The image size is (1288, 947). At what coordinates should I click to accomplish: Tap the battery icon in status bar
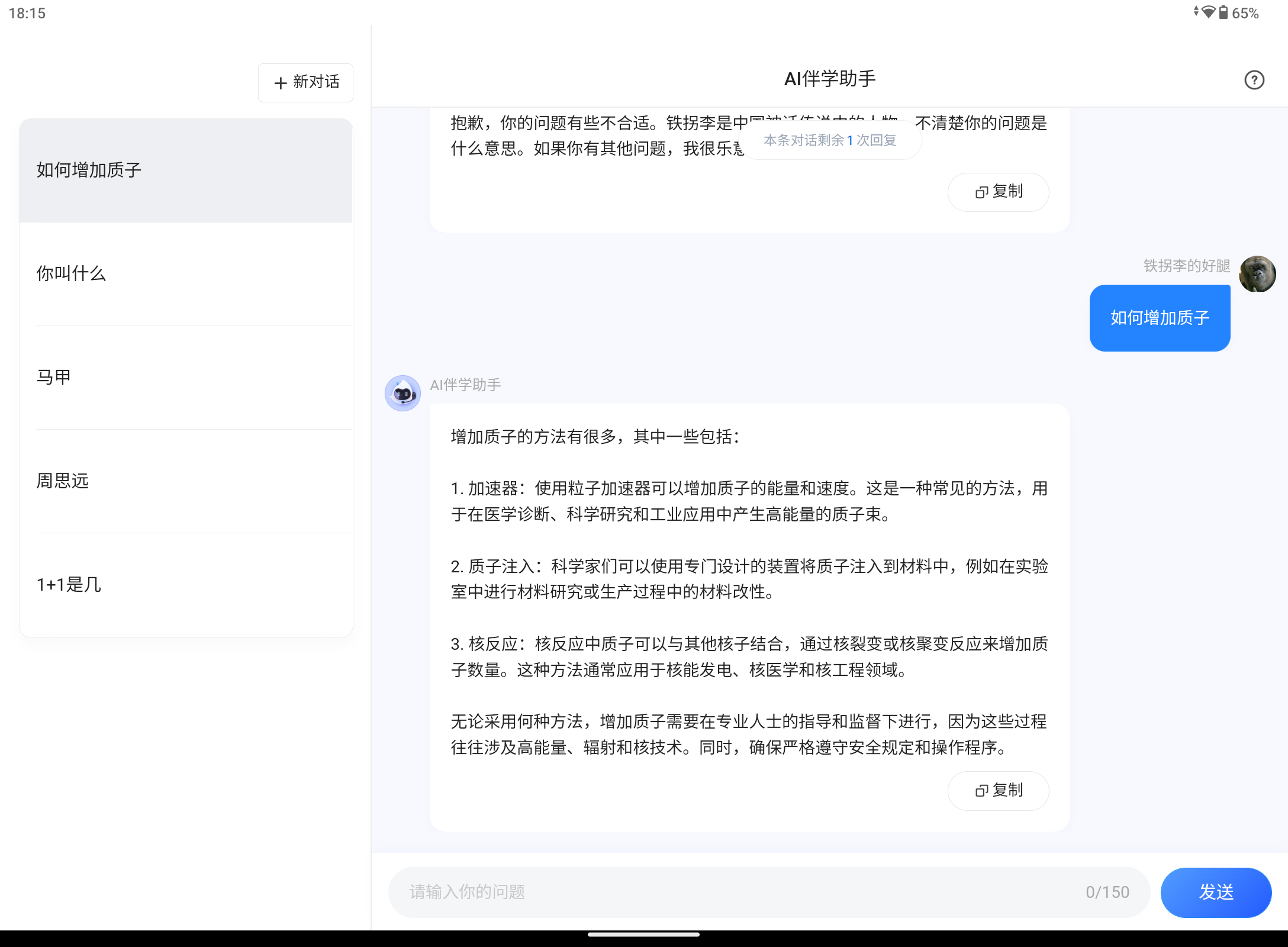[1223, 12]
